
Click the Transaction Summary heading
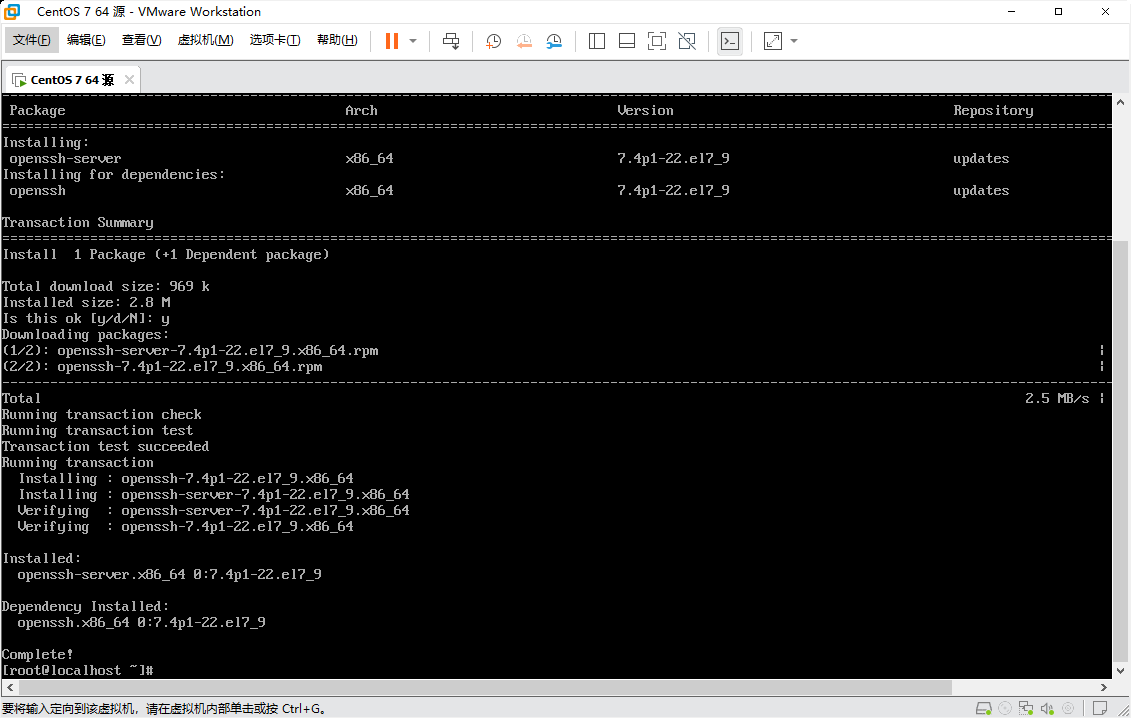point(78,222)
